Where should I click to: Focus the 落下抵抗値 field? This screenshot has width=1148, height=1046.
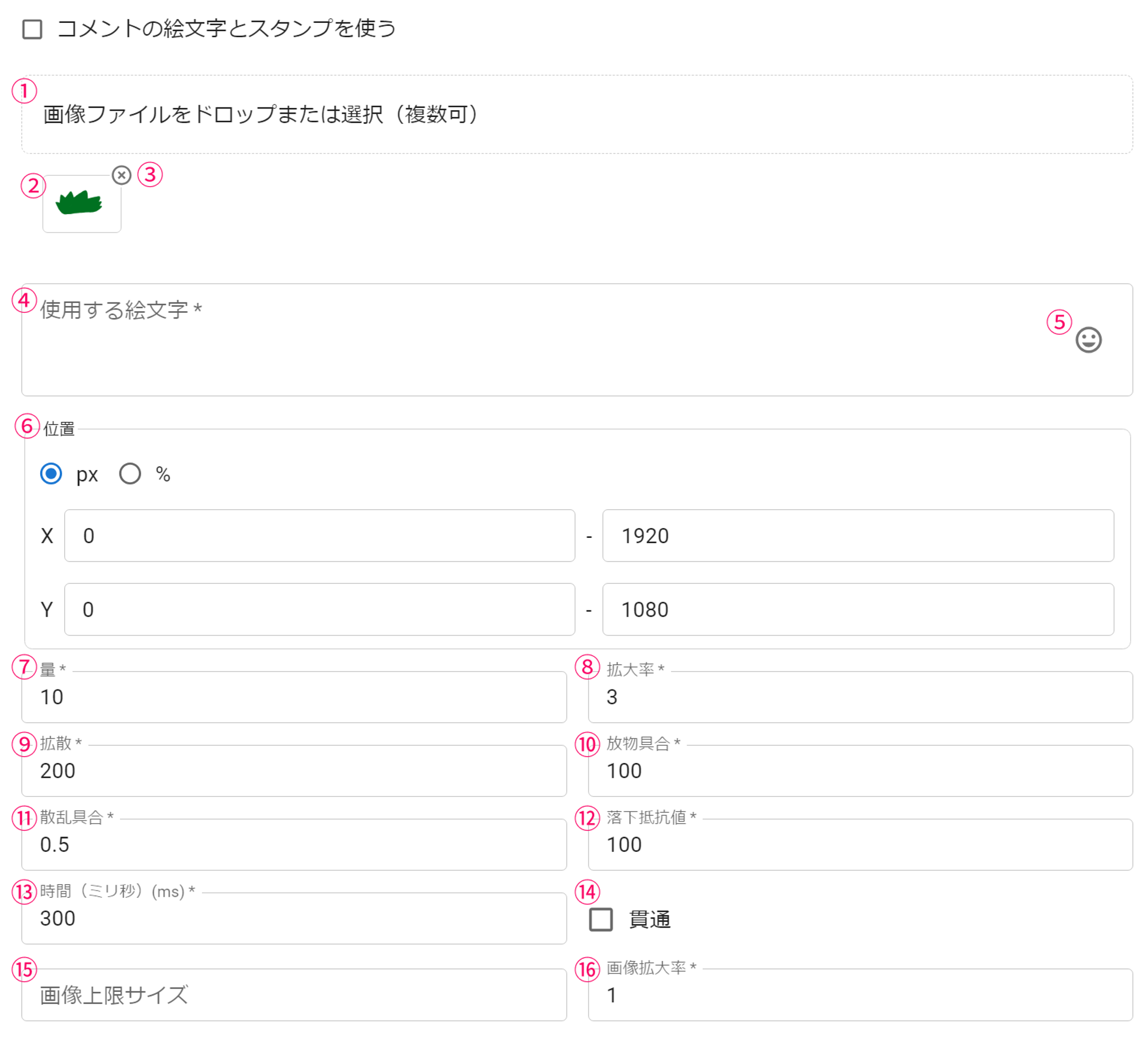coord(860,844)
